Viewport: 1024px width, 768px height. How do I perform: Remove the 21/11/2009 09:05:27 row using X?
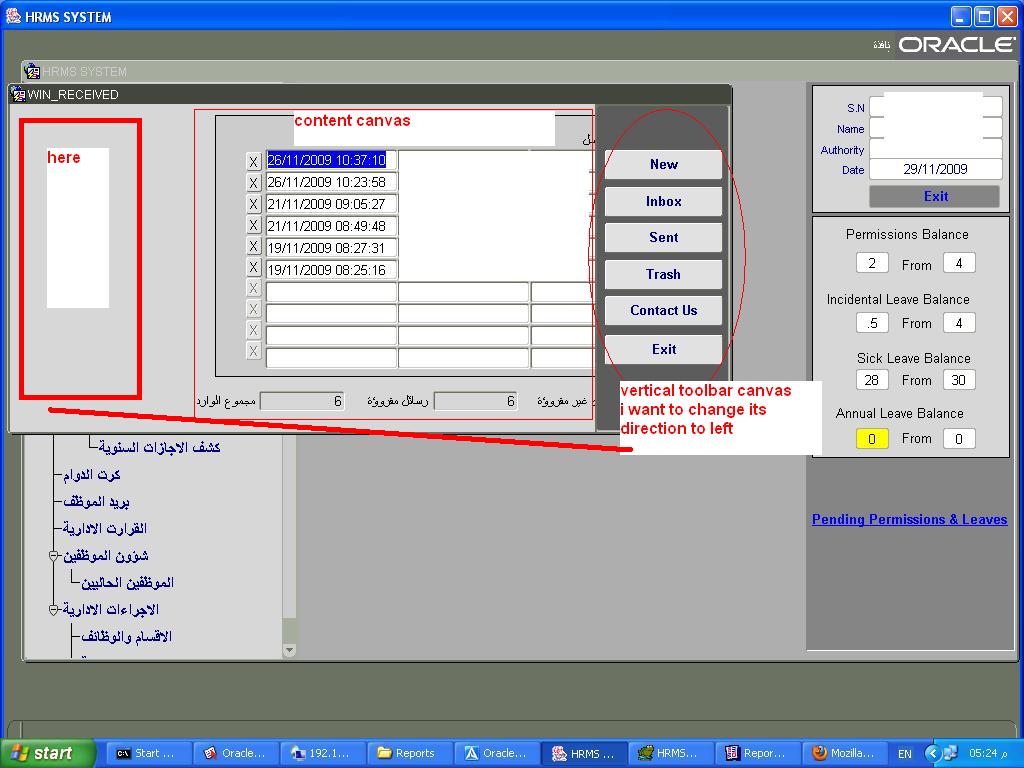(x=253, y=204)
